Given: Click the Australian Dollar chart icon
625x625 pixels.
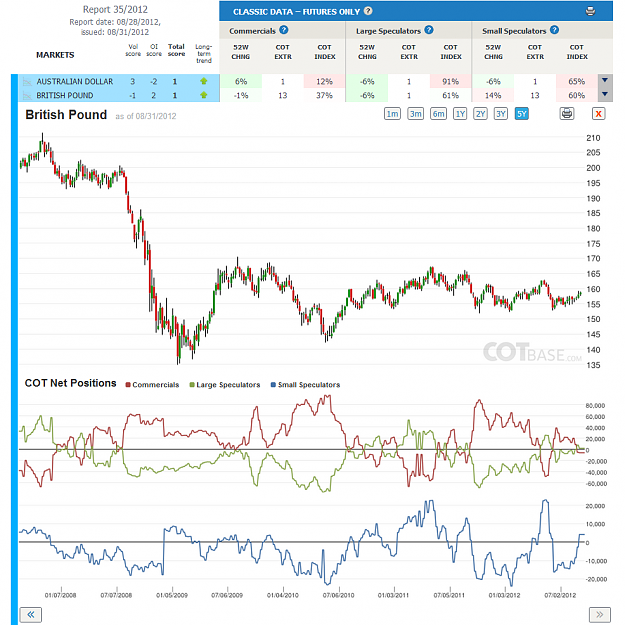Looking at the screenshot, I should pos(27,82).
